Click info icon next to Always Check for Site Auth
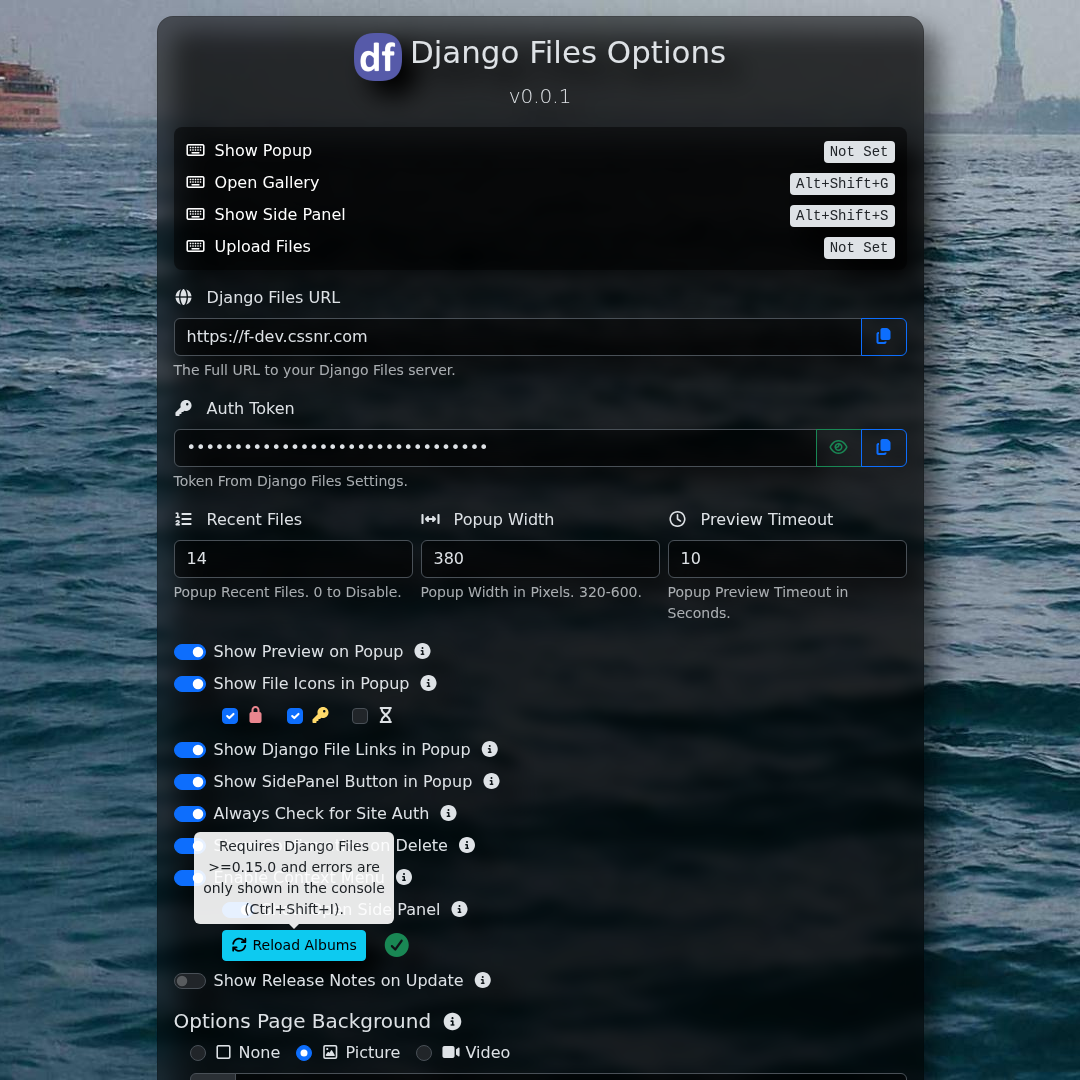 tap(448, 813)
